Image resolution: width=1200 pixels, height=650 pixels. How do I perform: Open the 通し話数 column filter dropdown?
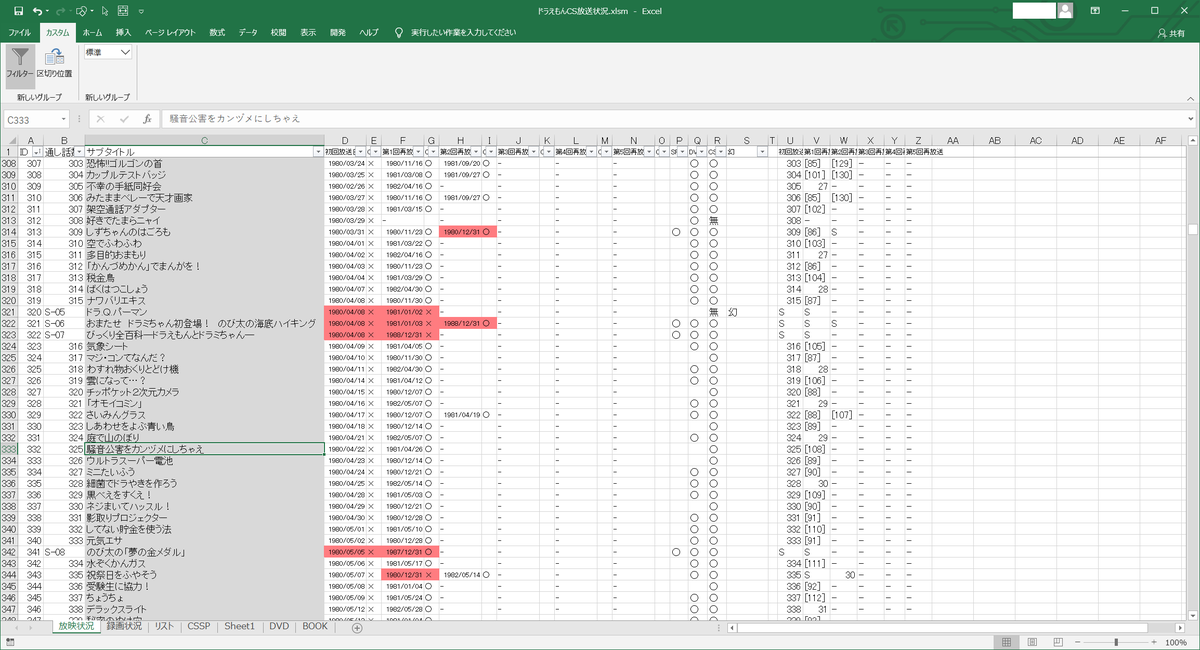tap(80, 152)
